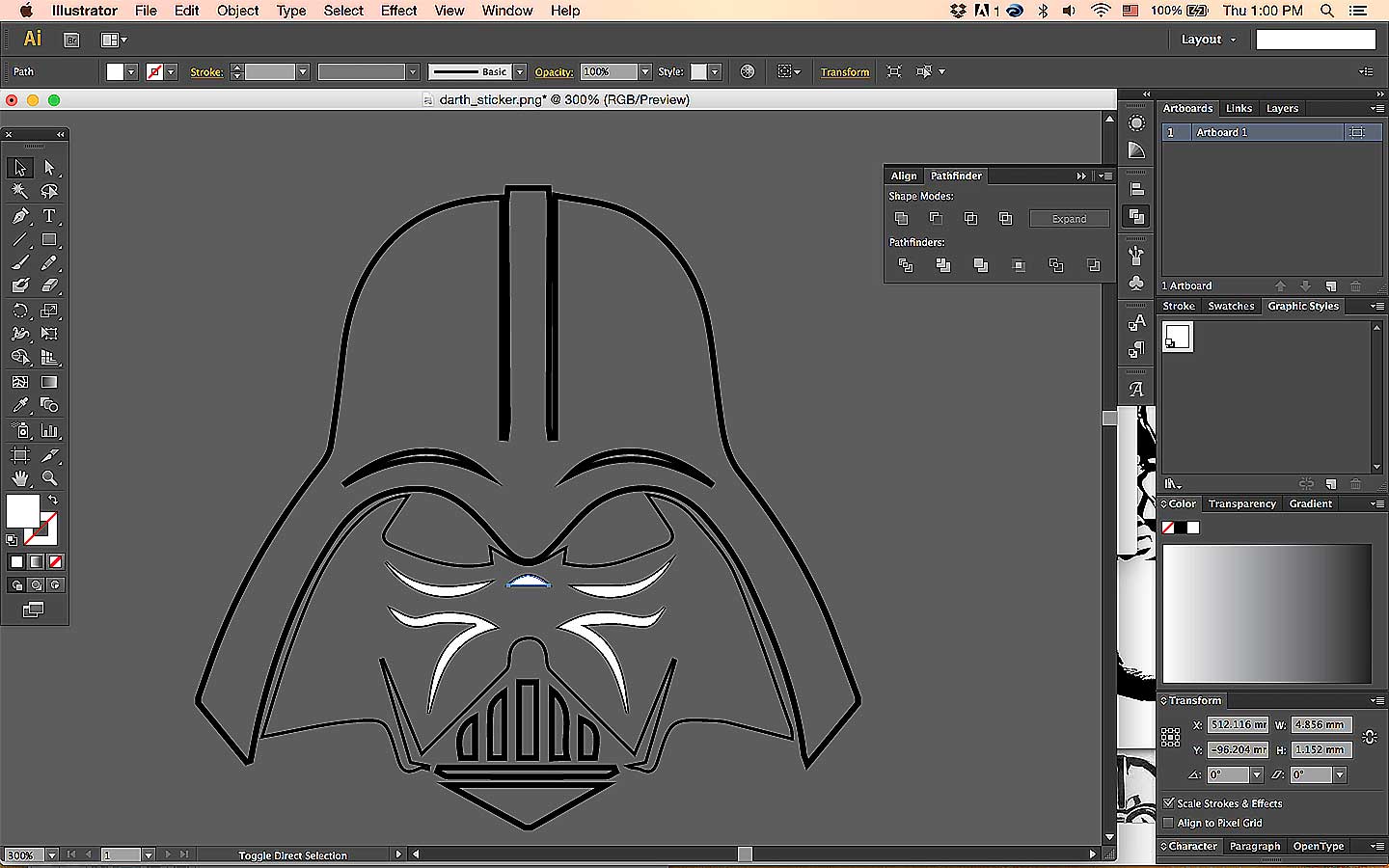Select the Magic Wand tool
The height and width of the screenshot is (868, 1389).
point(19,191)
